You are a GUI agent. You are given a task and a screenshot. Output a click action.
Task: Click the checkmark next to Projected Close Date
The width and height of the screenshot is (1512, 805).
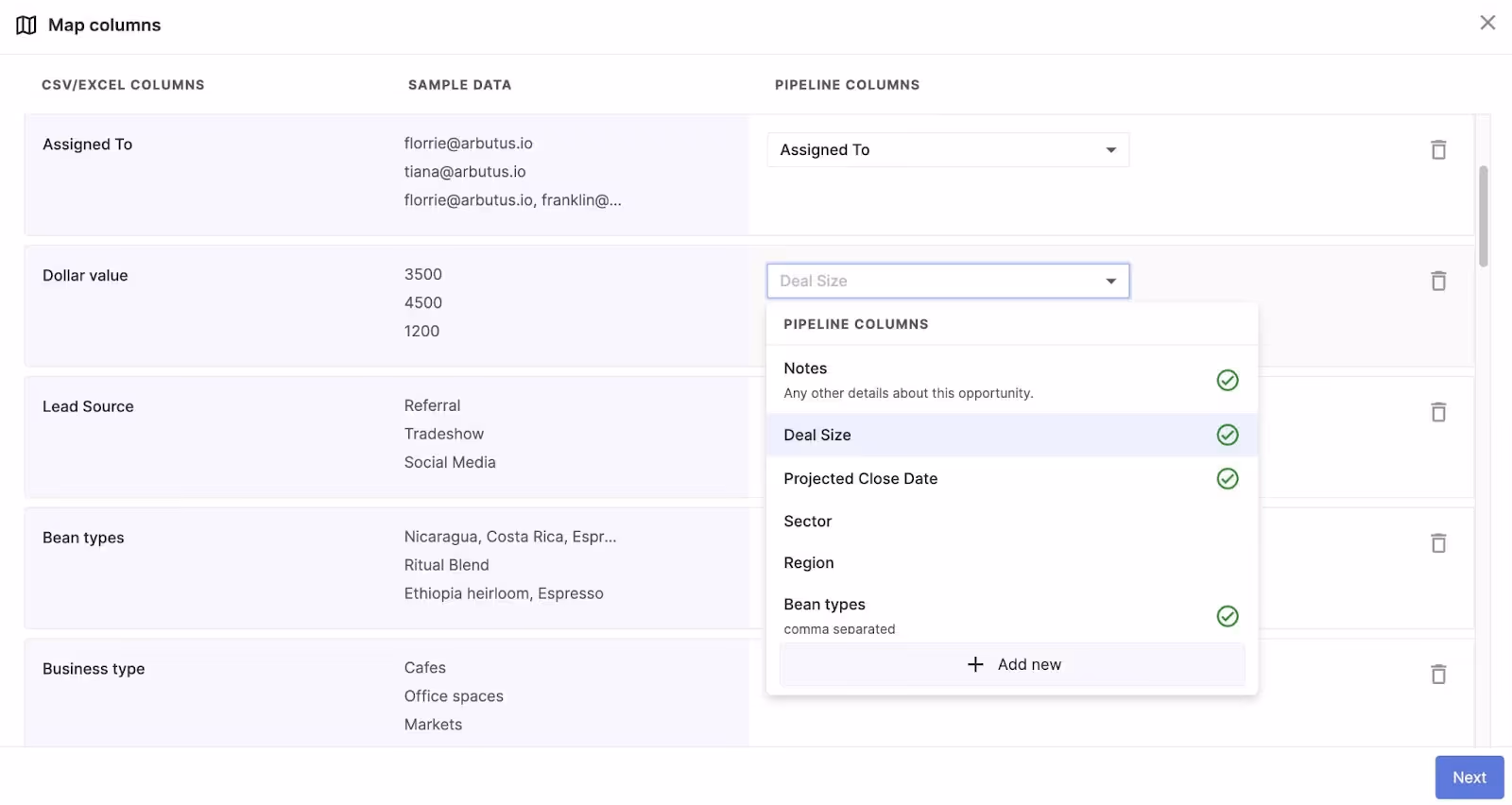tap(1227, 479)
